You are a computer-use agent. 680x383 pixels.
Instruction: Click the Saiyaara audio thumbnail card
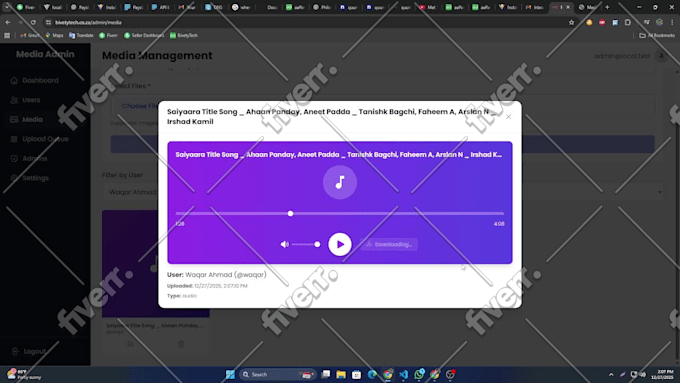[156, 264]
